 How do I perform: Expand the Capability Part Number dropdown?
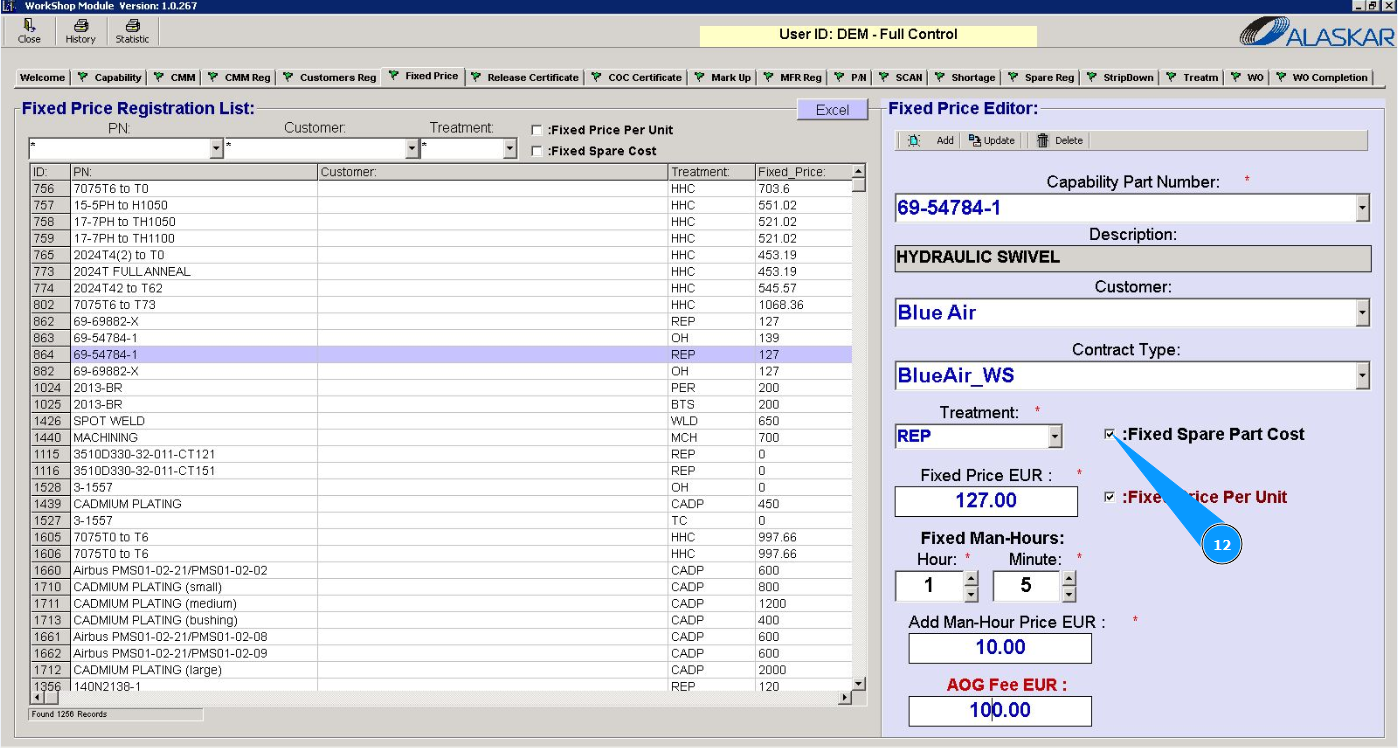(x=1362, y=208)
